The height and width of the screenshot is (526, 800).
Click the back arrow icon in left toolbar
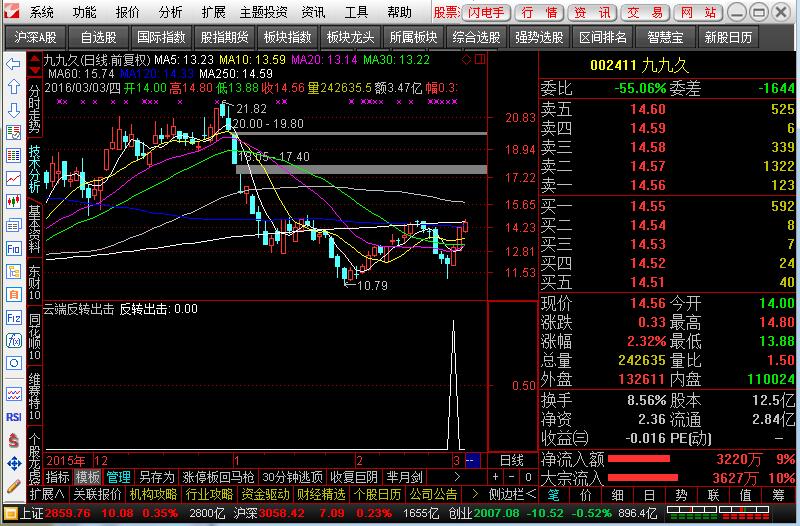click(x=13, y=63)
